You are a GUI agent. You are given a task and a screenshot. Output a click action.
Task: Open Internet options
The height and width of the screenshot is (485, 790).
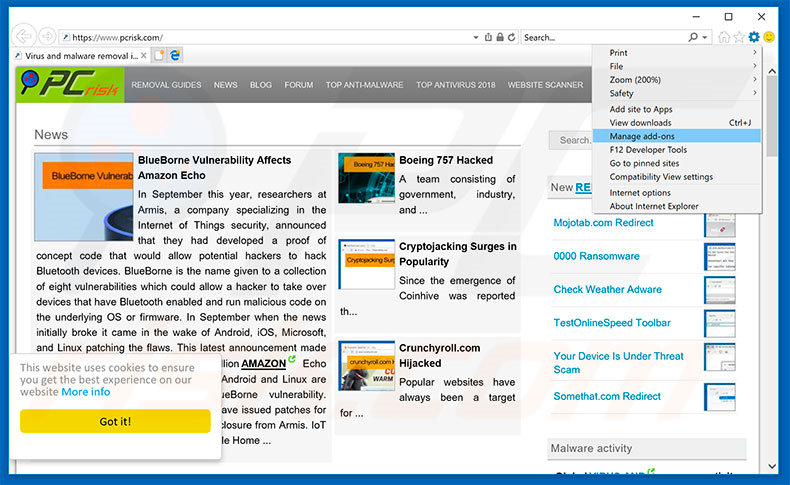[677, 192]
